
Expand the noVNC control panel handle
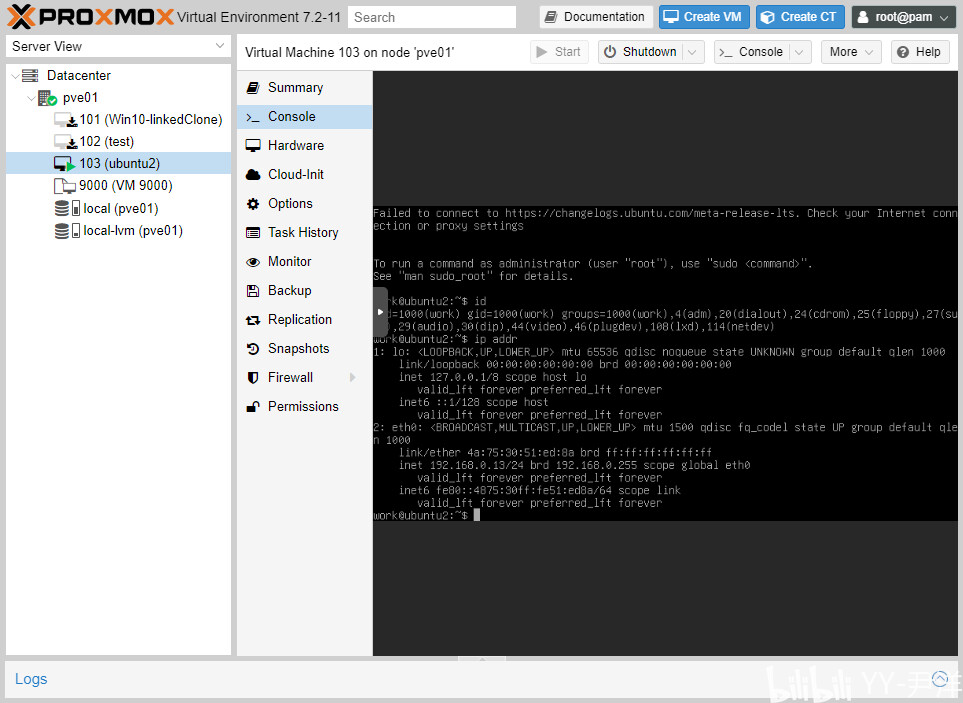(x=380, y=312)
